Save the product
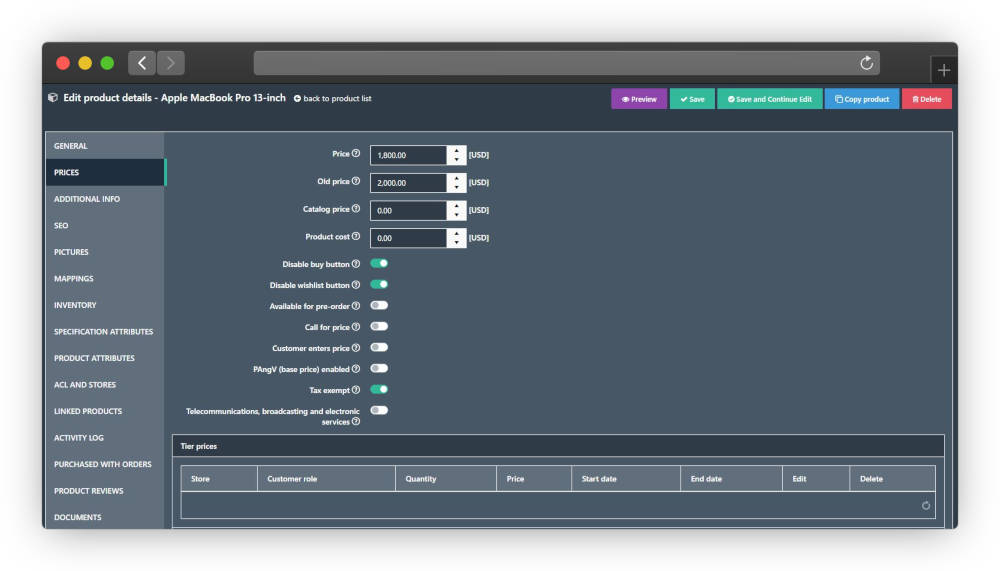This screenshot has height=571, width=1000. tap(692, 99)
